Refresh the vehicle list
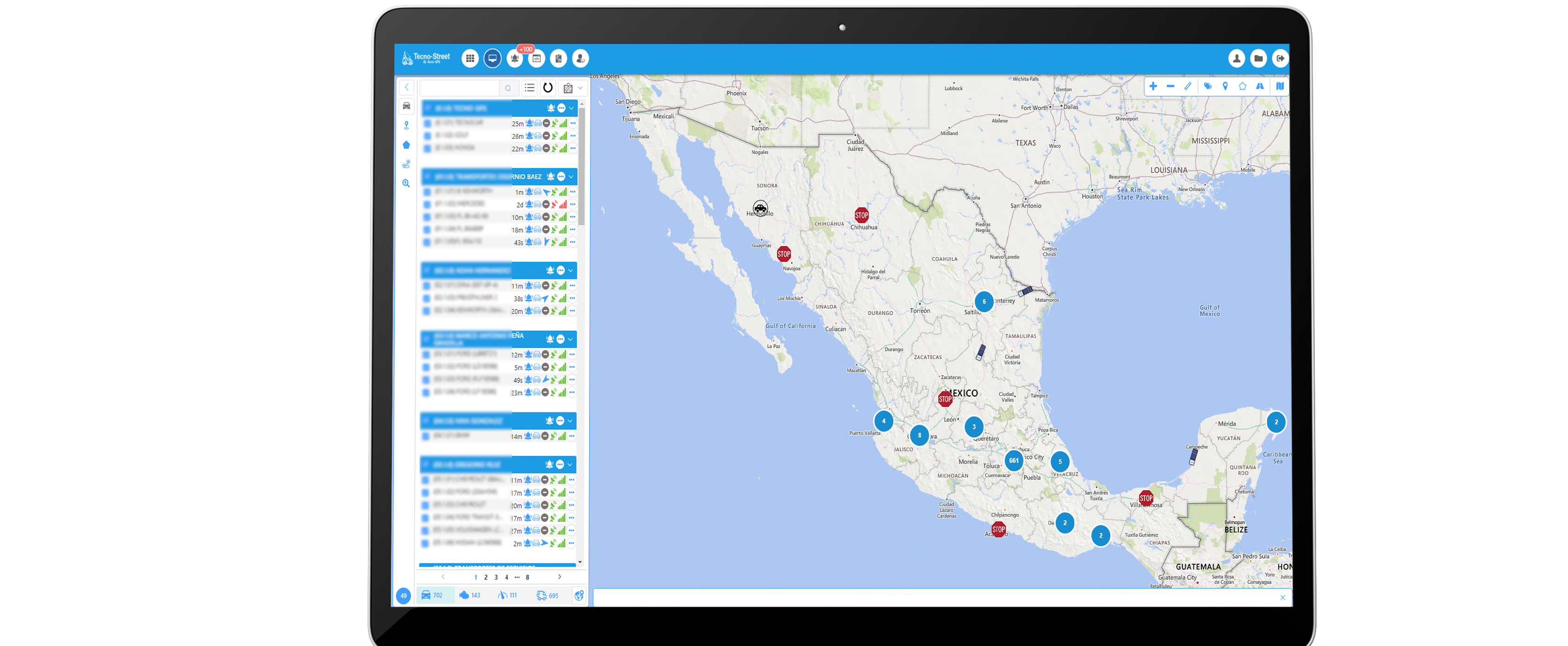The width and height of the screenshot is (1568, 646). point(548,88)
